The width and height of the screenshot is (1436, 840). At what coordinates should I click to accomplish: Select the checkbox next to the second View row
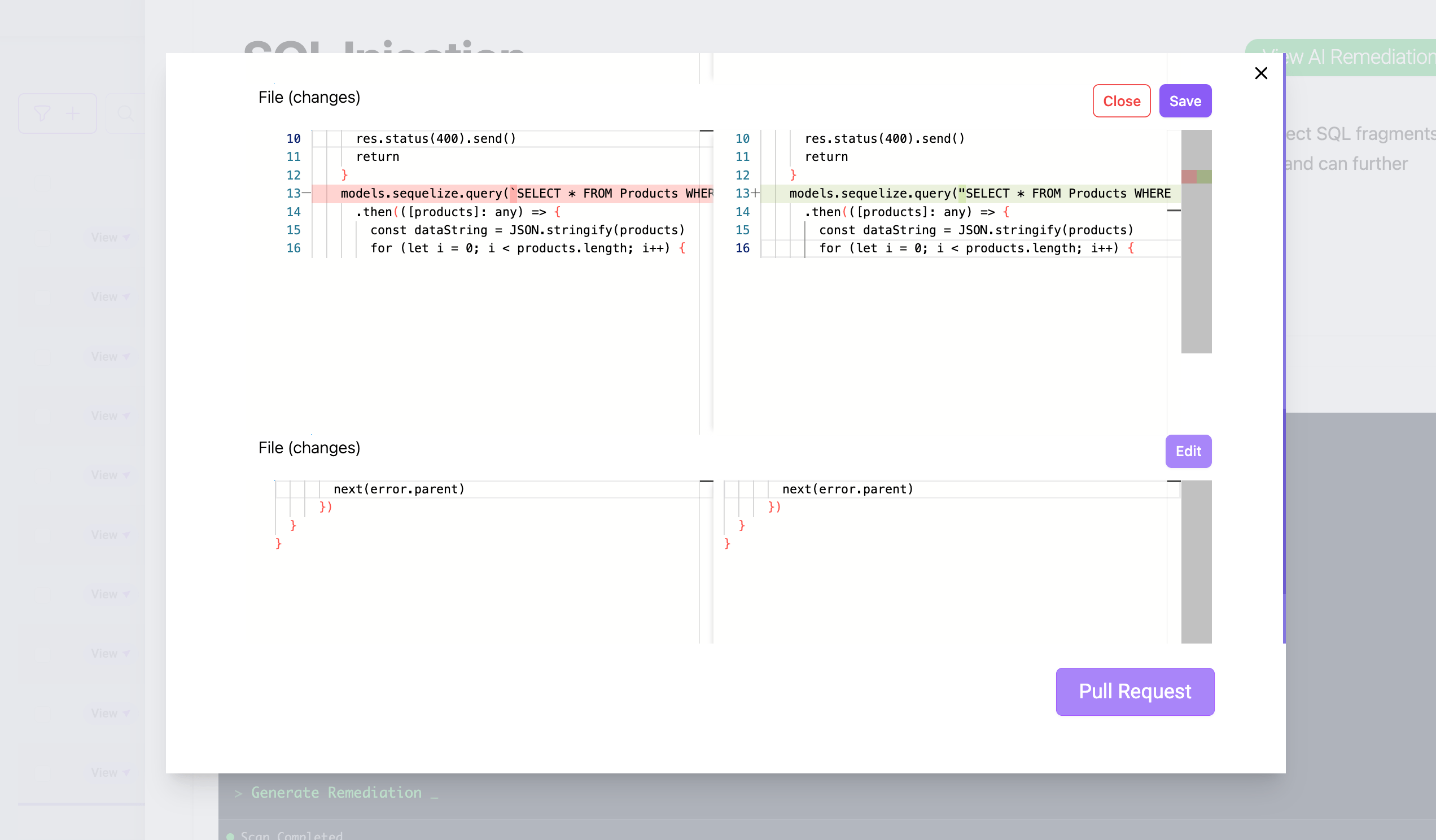tap(42, 296)
